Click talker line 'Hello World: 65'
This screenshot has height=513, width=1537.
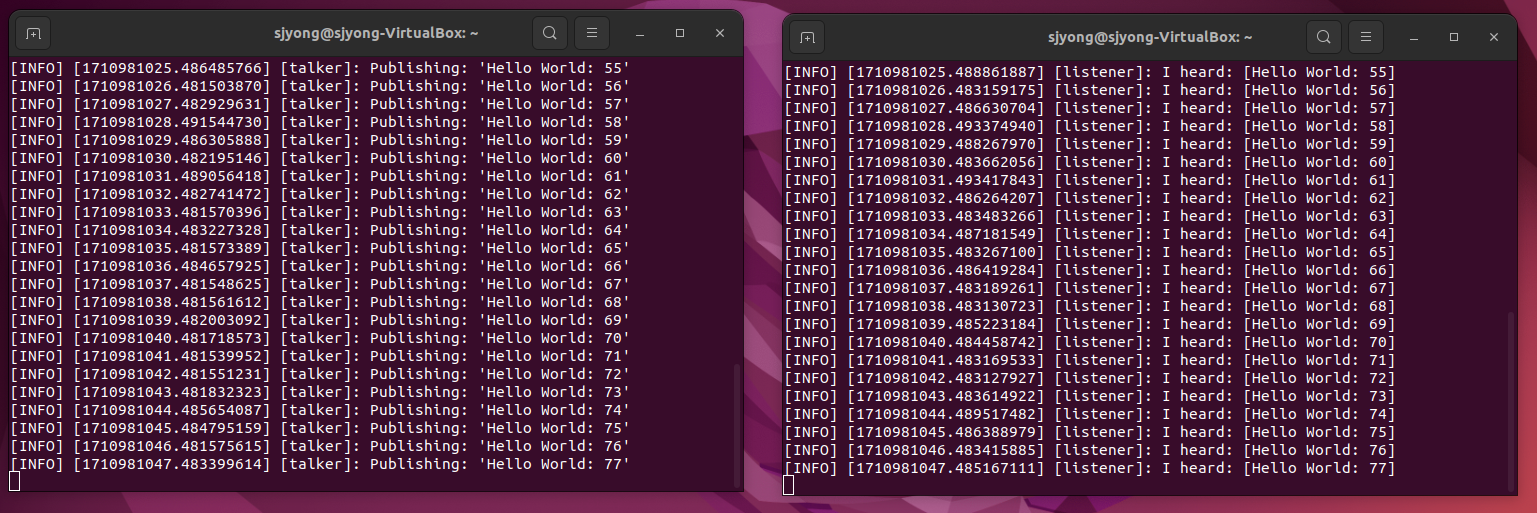click(x=319, y=248)
